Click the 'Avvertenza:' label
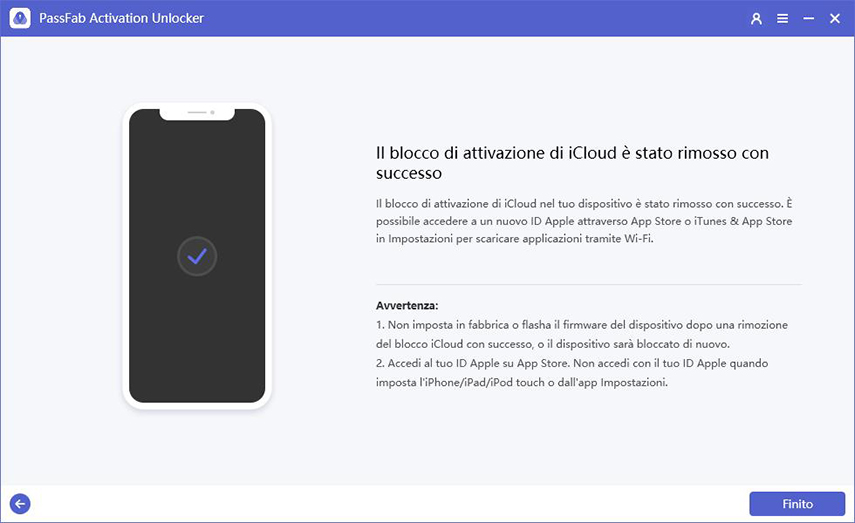The height and width of the screenshot is (523, 855). point(407,305)
